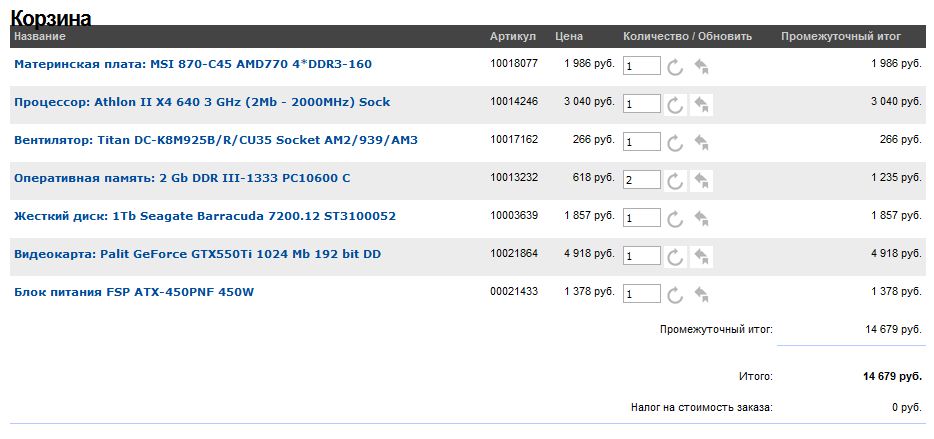
Task: Click the update quantity icon for MSI motherboard
Action: click(x=675, y=66)
